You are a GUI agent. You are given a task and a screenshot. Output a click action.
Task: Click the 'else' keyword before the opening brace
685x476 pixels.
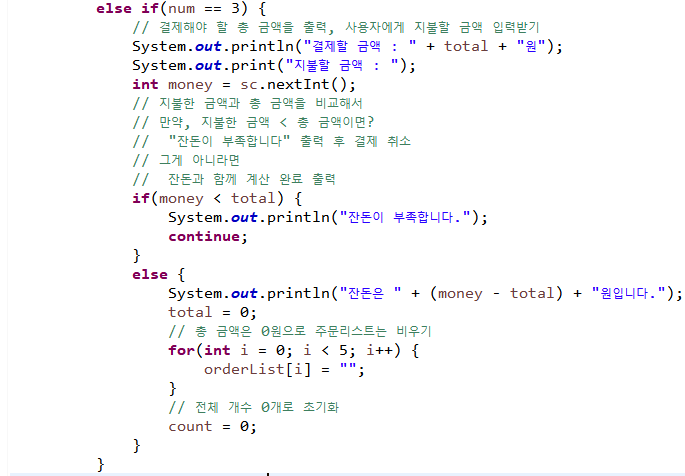coord(150,274)
